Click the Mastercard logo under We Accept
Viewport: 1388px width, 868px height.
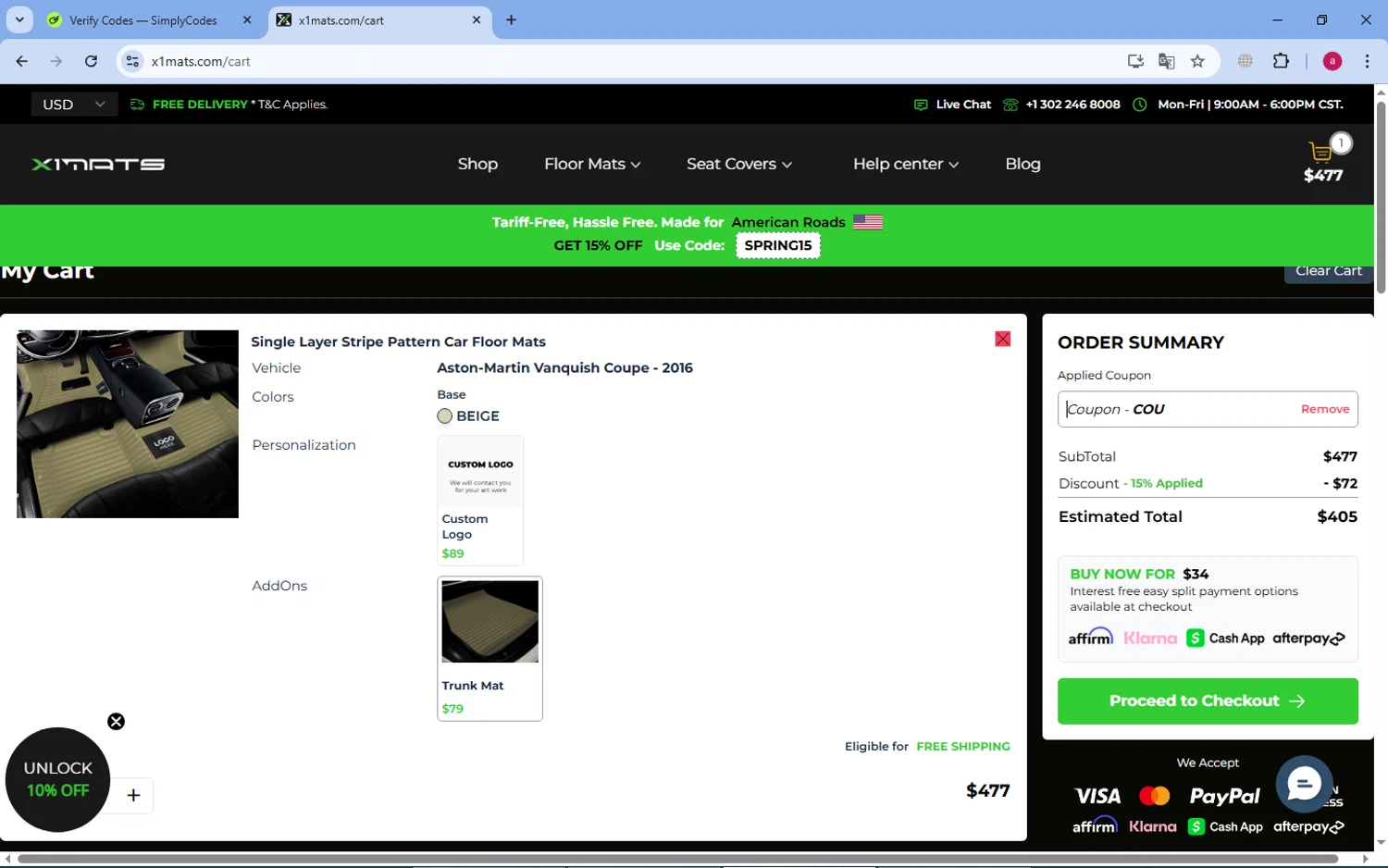(1155, 796)
